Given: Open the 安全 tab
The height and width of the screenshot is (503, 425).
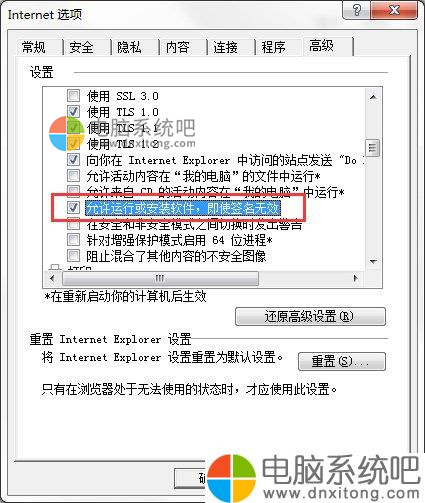Looking at the screenshot, I should point(81,47).
